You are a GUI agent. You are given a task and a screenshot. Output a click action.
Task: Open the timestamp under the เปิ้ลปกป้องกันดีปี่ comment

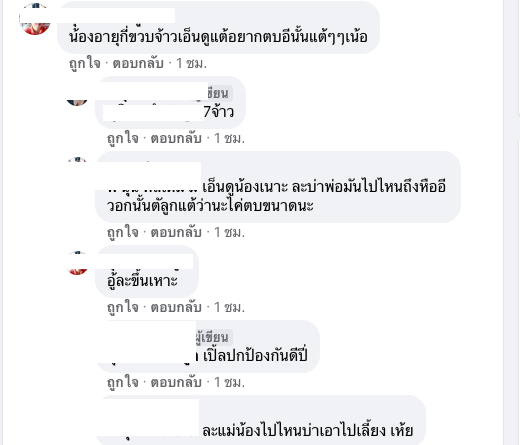point(229,382)
